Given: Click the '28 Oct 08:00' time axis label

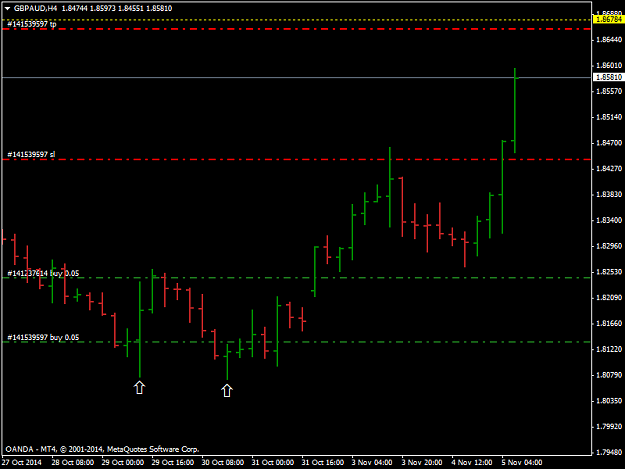Looking at the screenshot, I should pyautogui.click(x=73, y=463).
